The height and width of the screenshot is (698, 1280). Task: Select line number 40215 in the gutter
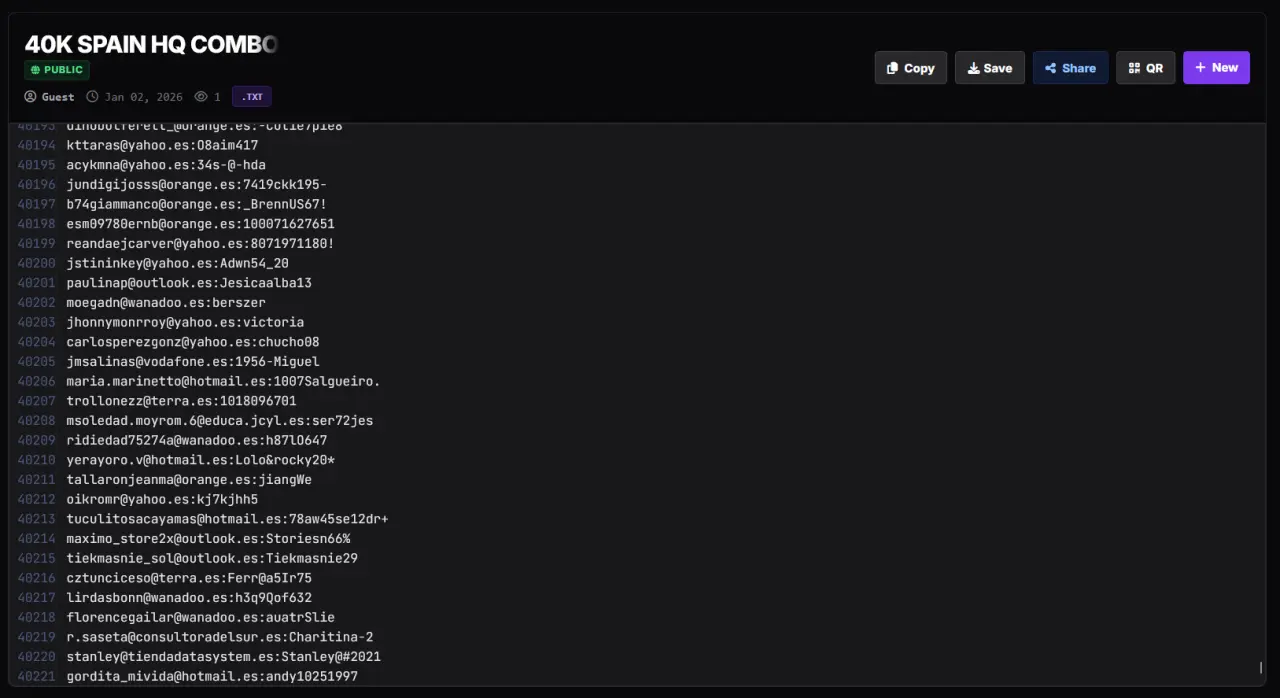click(37, 558)
